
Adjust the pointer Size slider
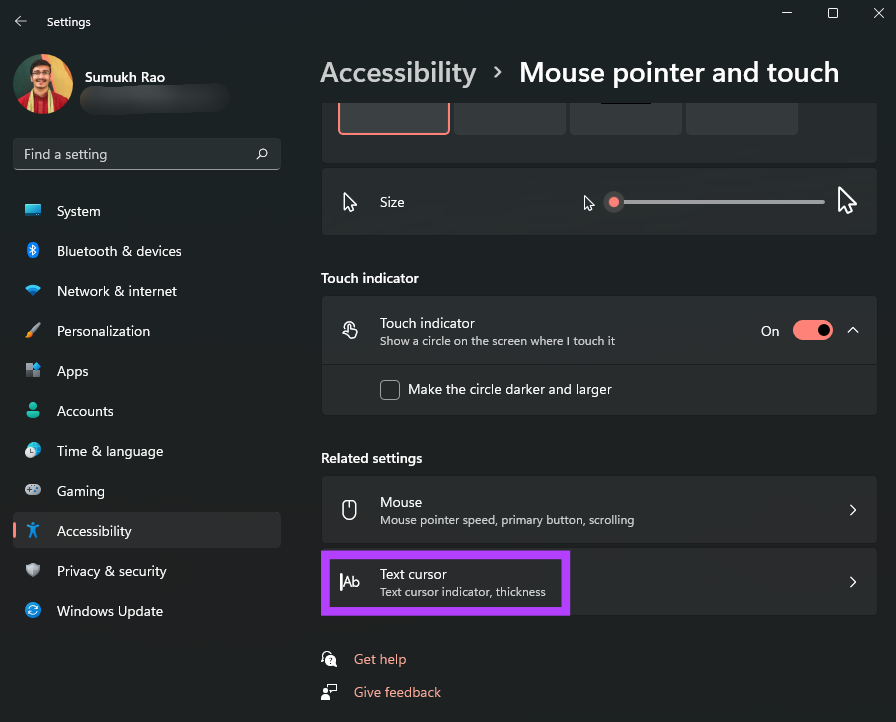pos(614,201)
